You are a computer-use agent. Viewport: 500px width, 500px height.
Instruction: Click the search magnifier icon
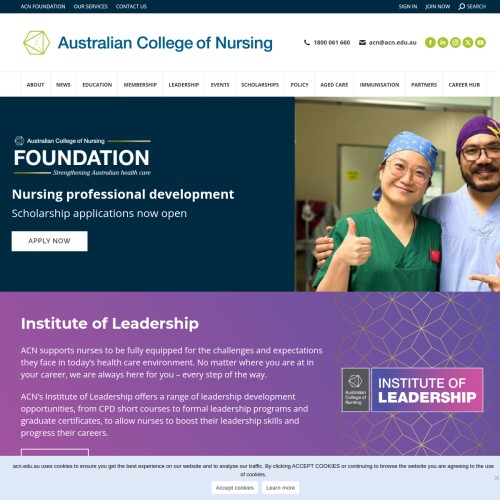click(461, 6)
